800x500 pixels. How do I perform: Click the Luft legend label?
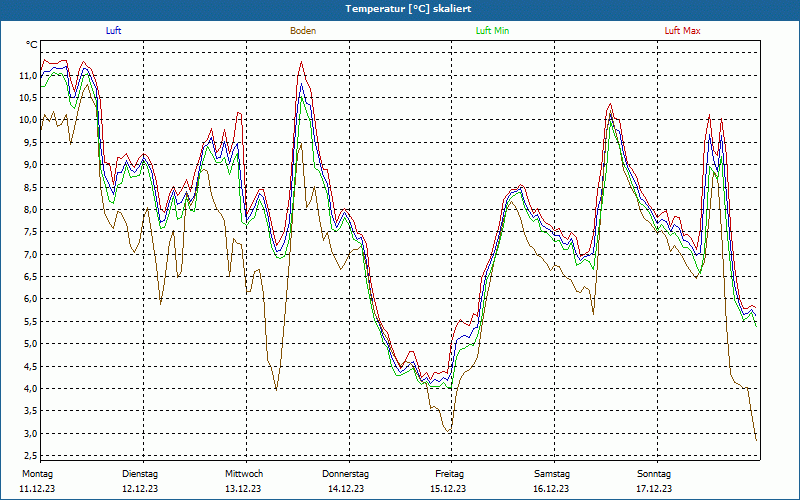coord(113,31)
